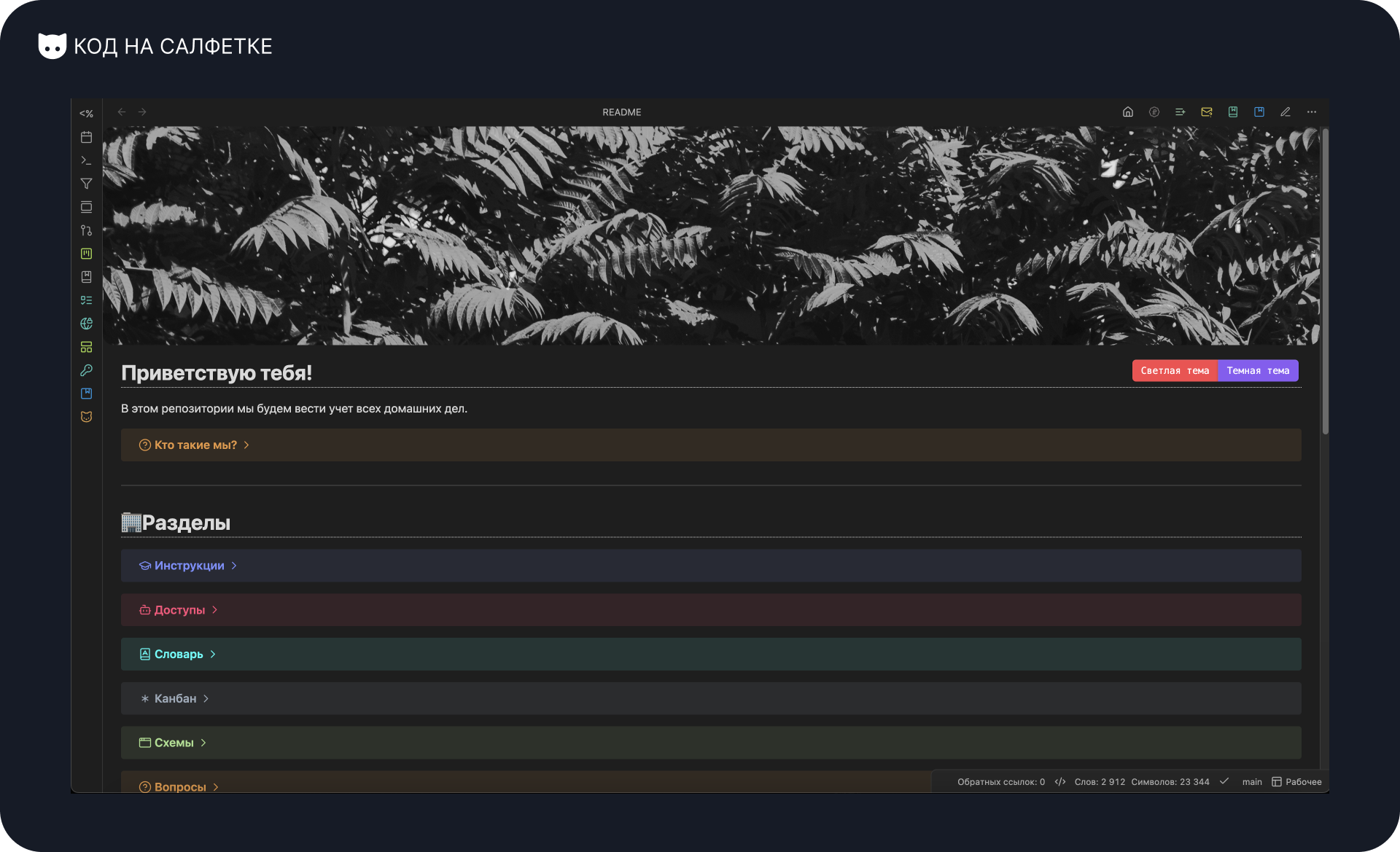The width and height of the screenshot is (1400, 852).
Task: Open the Templater '<%' sidebar icon
Action: click(x=86, y=114)
